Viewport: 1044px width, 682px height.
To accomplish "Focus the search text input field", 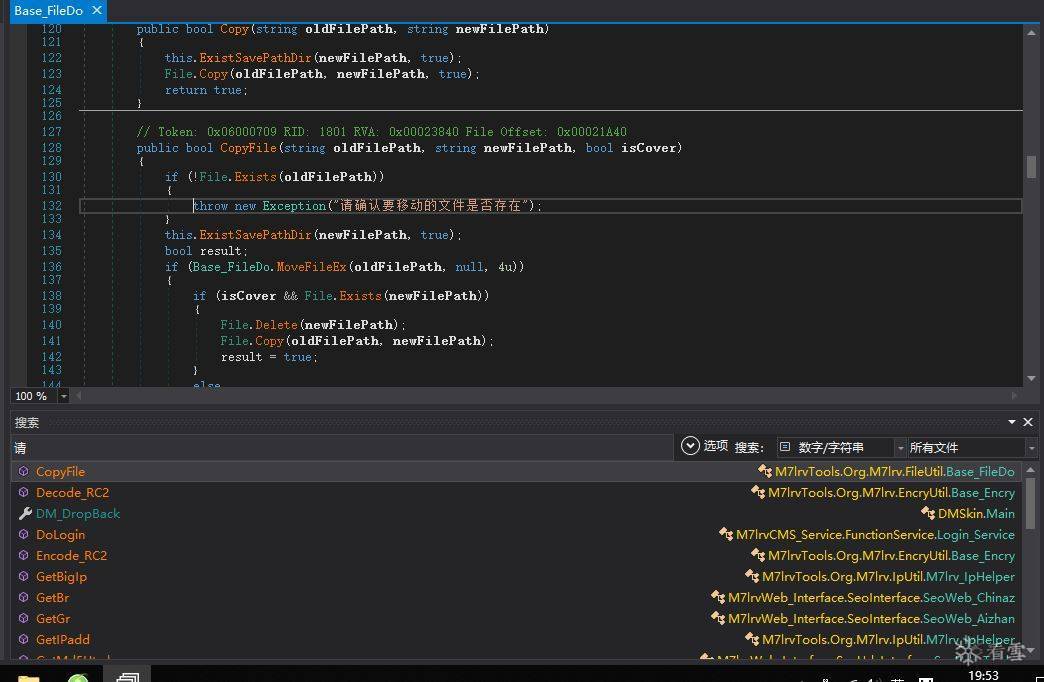I will coord(342,448).
